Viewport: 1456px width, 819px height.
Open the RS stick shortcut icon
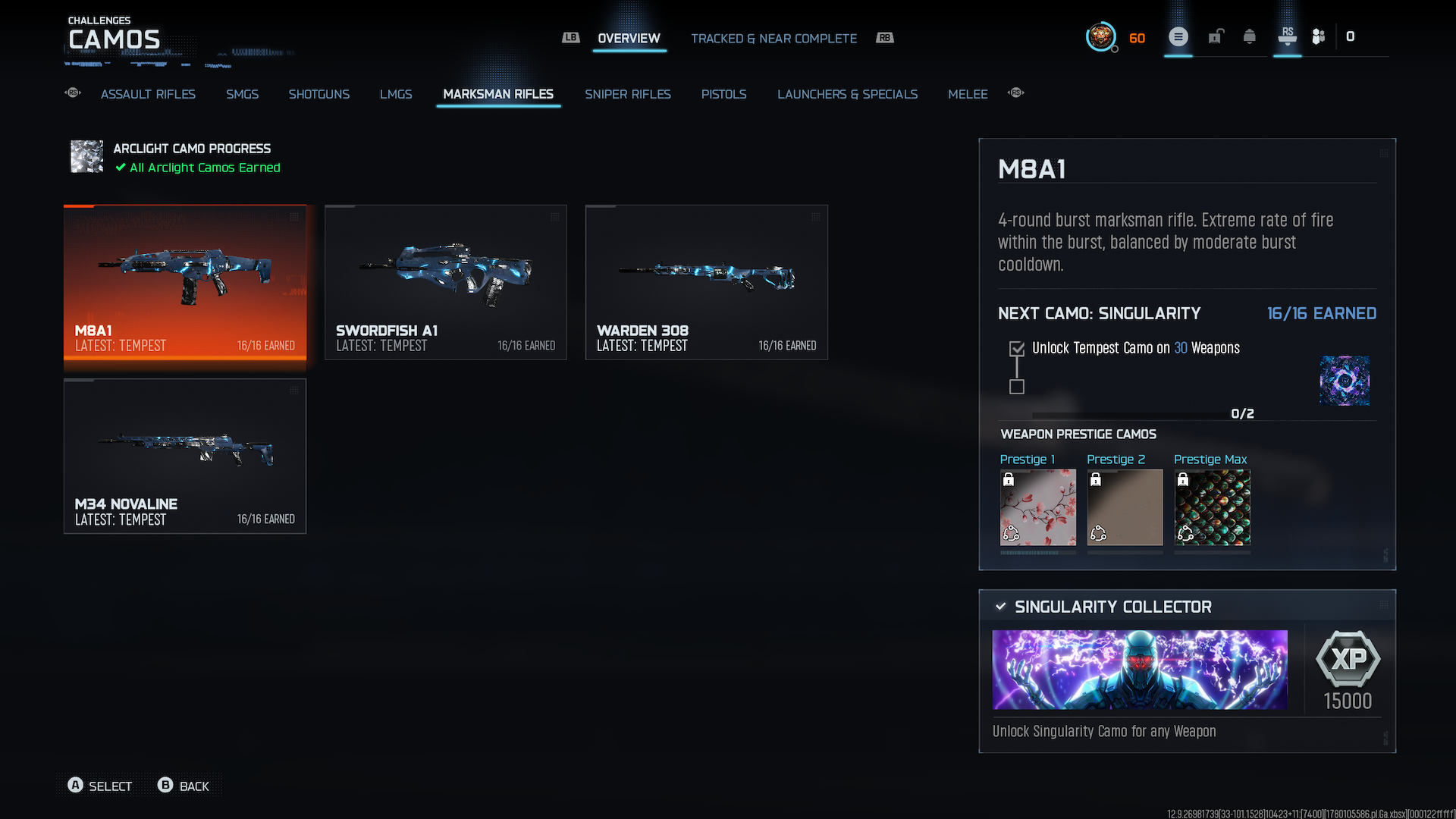point(1288,36)
